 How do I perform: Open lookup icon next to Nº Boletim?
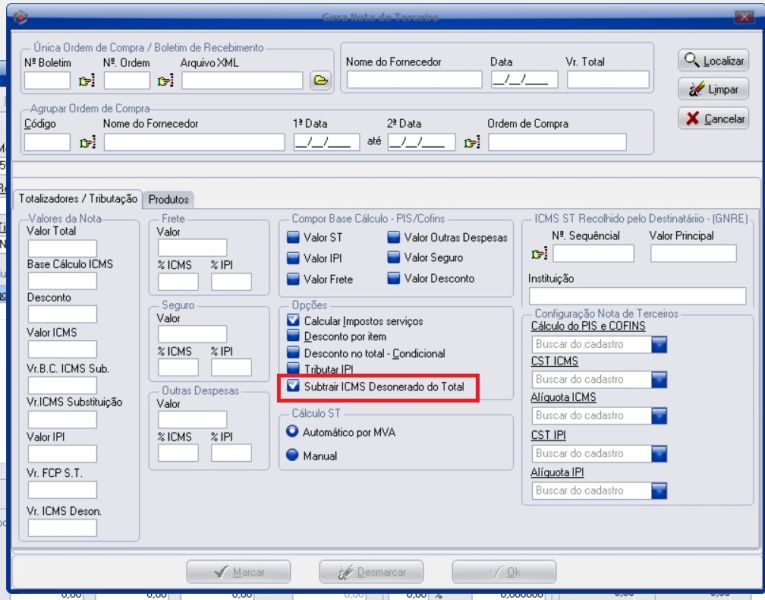pyautogui.click(x=87, y=80)
